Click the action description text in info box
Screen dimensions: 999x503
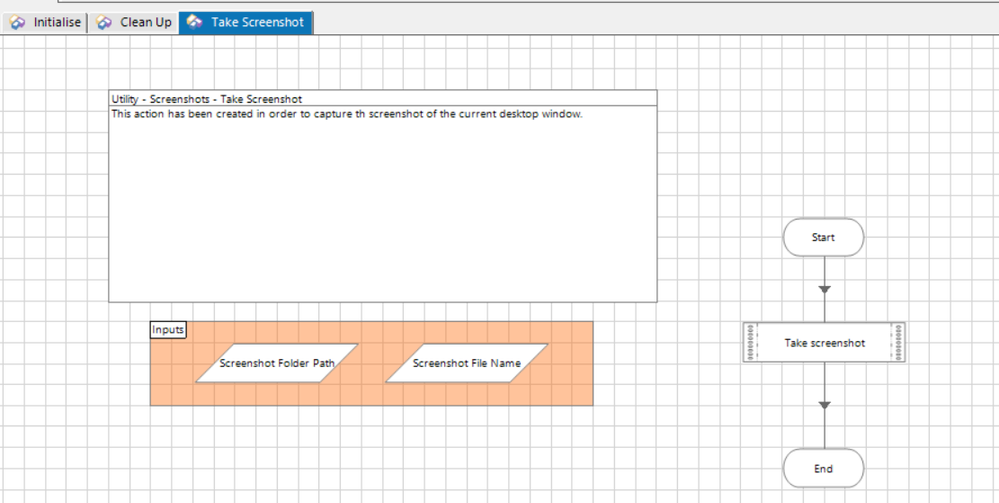[347, 115]
